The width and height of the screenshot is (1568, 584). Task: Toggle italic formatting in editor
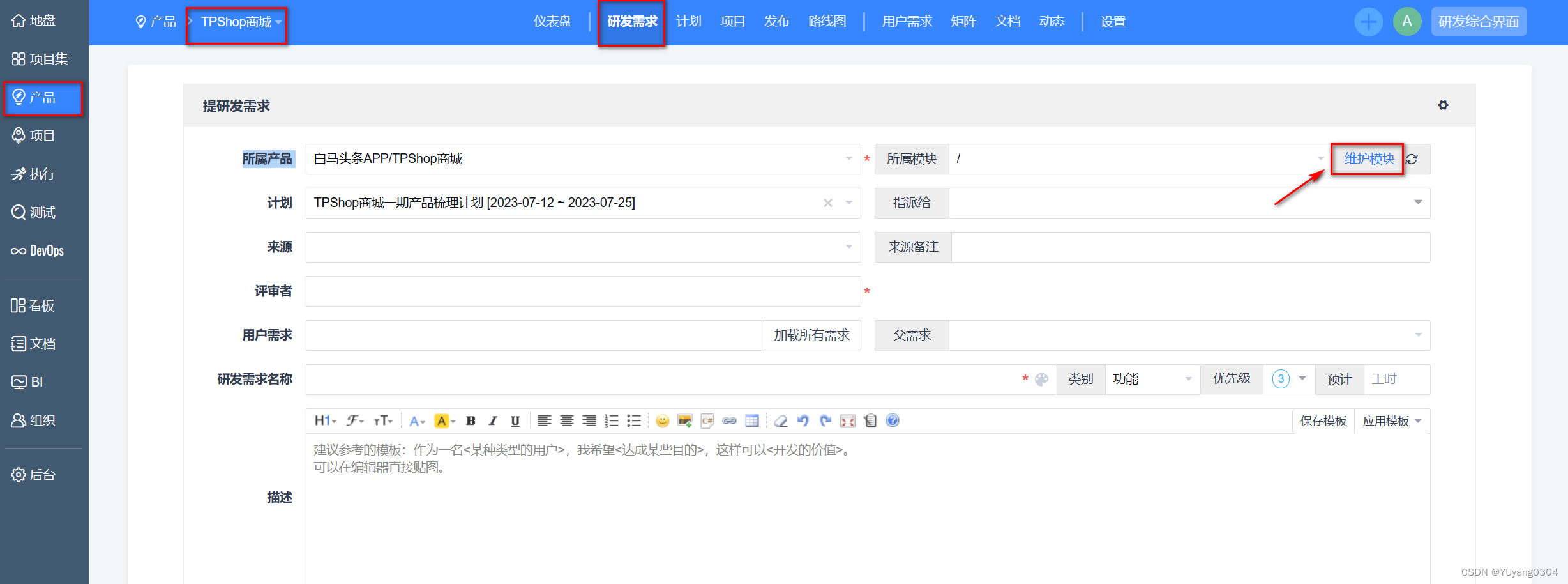click(x=493, y=420)
